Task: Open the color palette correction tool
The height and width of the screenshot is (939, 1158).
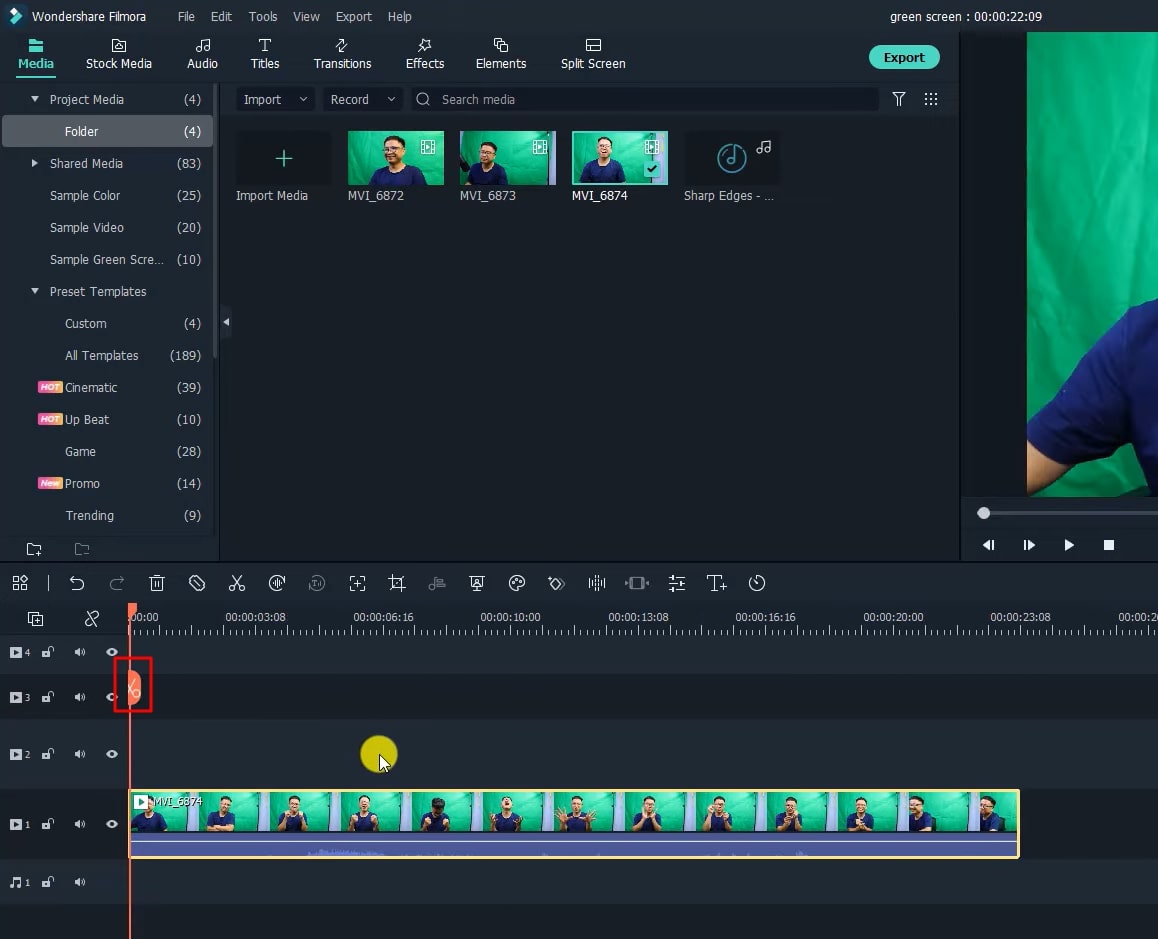Action: 517,583
